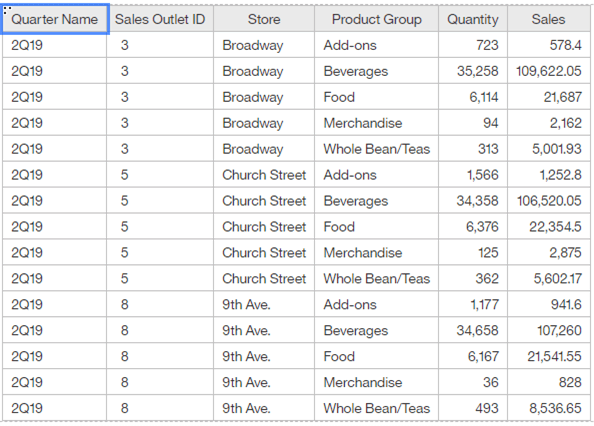Click the Sales column header
594x426 pixels.
(x=549, y=19)
